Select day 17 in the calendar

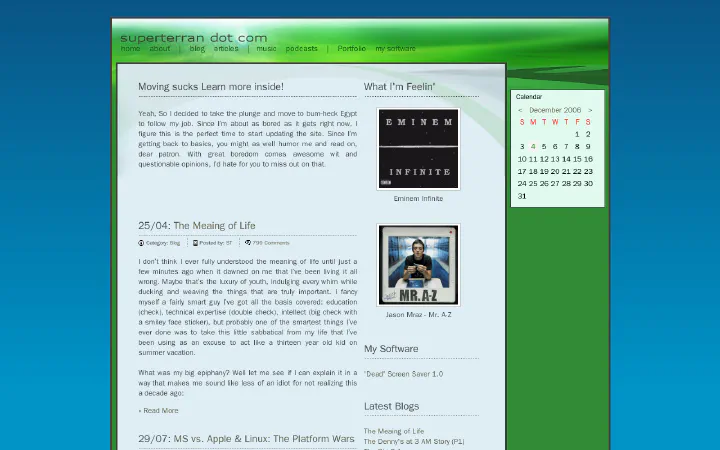522,171
